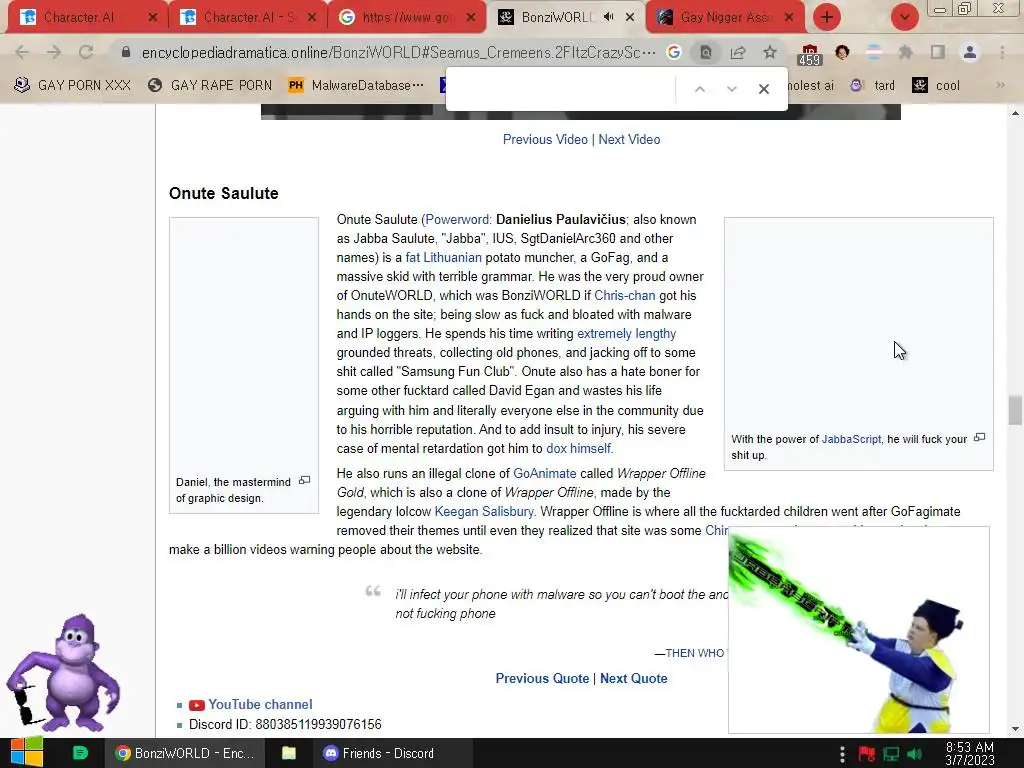
Task: Jump to next find result
Action: pyautogui.click(x=731, y=89)
